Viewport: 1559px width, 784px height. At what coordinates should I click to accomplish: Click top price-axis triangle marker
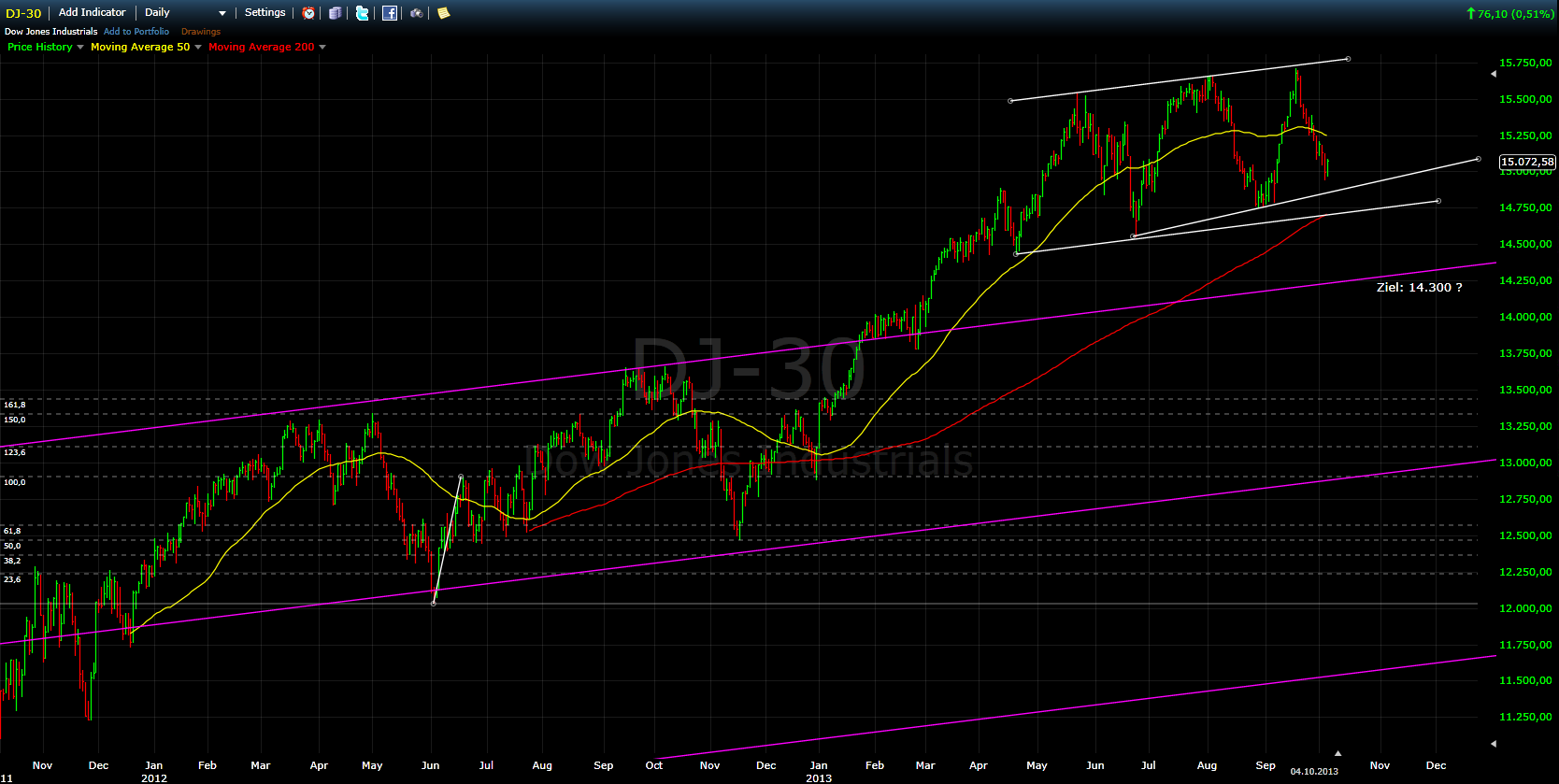1493,73
